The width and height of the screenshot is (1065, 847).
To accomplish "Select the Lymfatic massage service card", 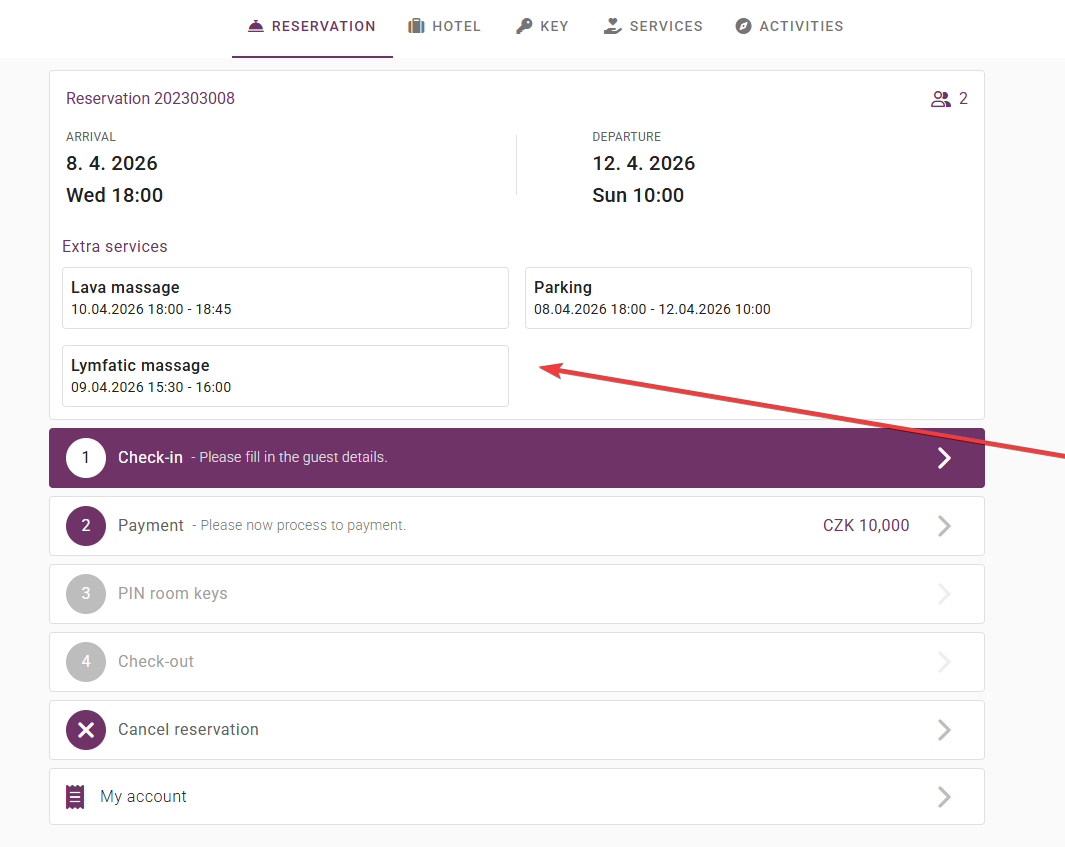I will 285,376.
